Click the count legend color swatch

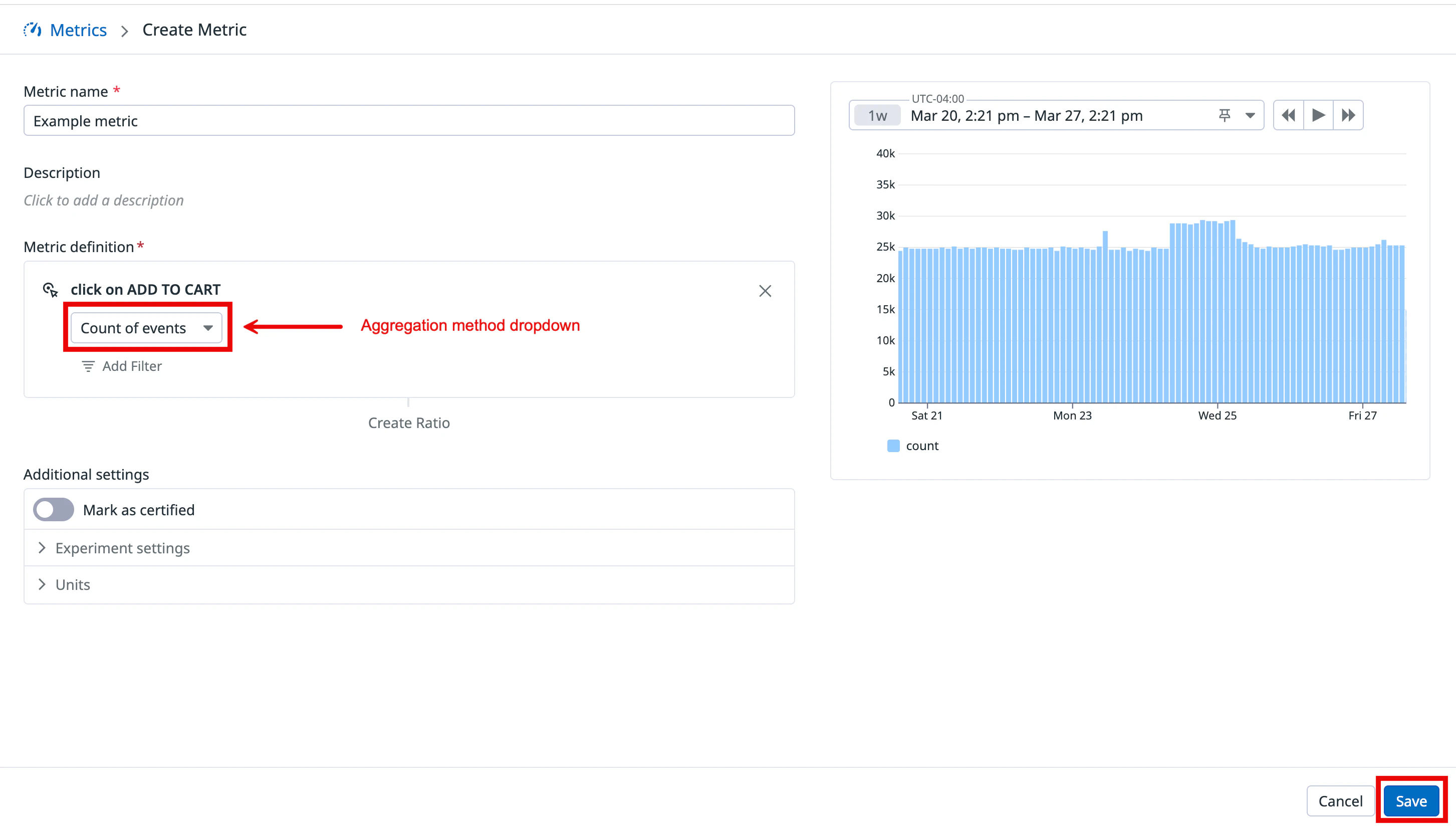pos(893,446)
